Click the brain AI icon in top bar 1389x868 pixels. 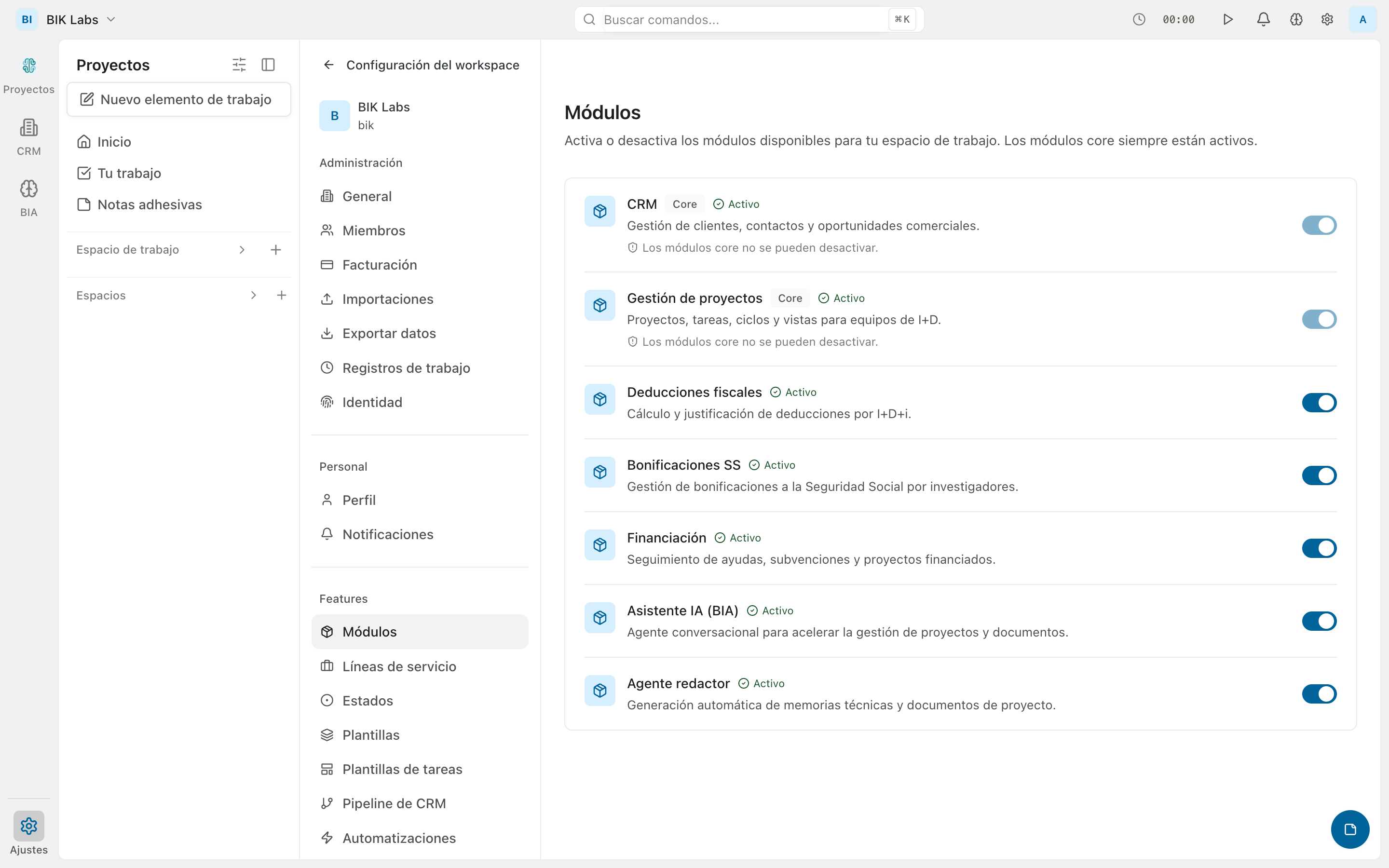click(1296, 19)
